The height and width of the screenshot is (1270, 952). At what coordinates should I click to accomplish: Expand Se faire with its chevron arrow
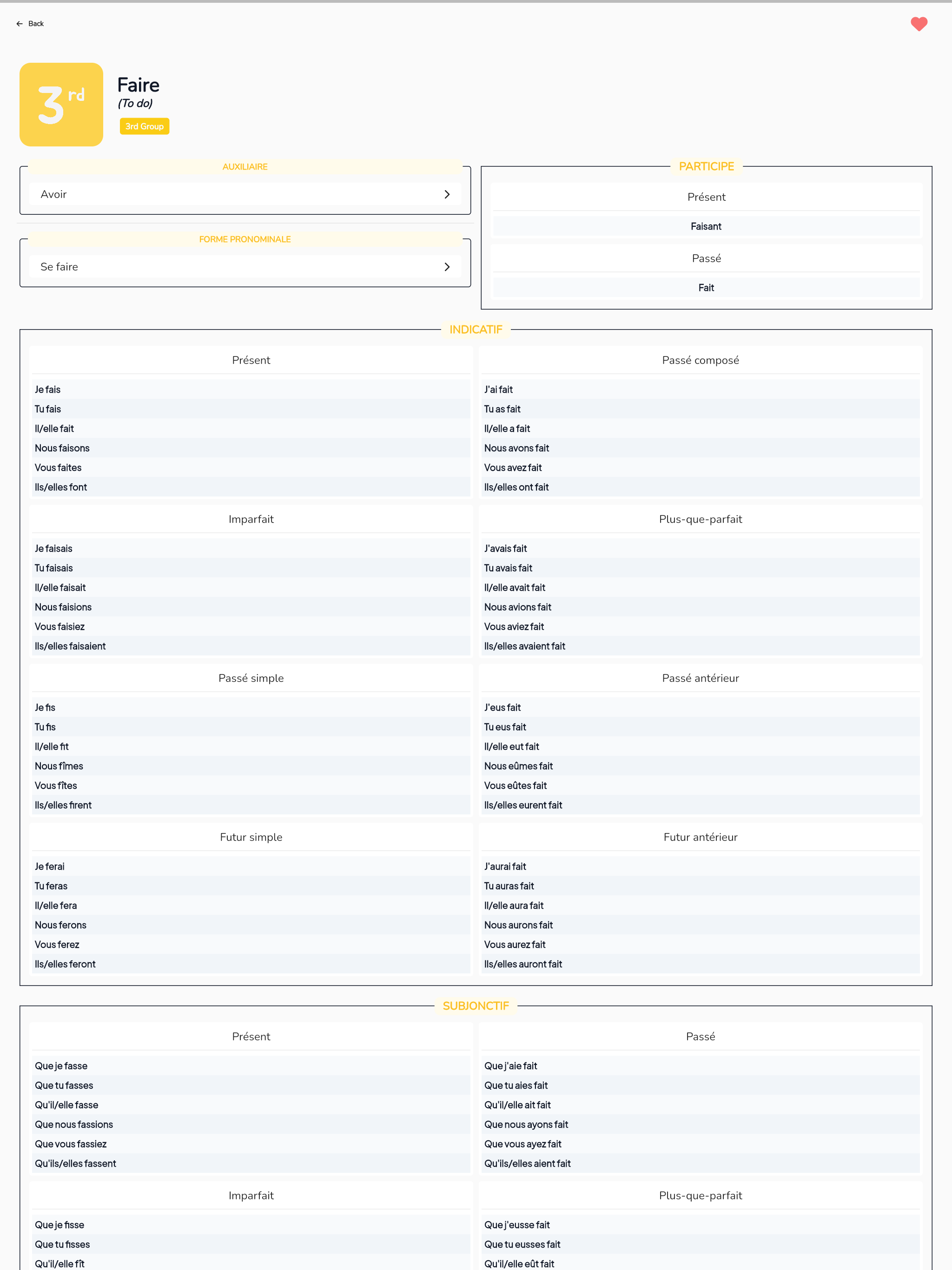tap(447, 266)
